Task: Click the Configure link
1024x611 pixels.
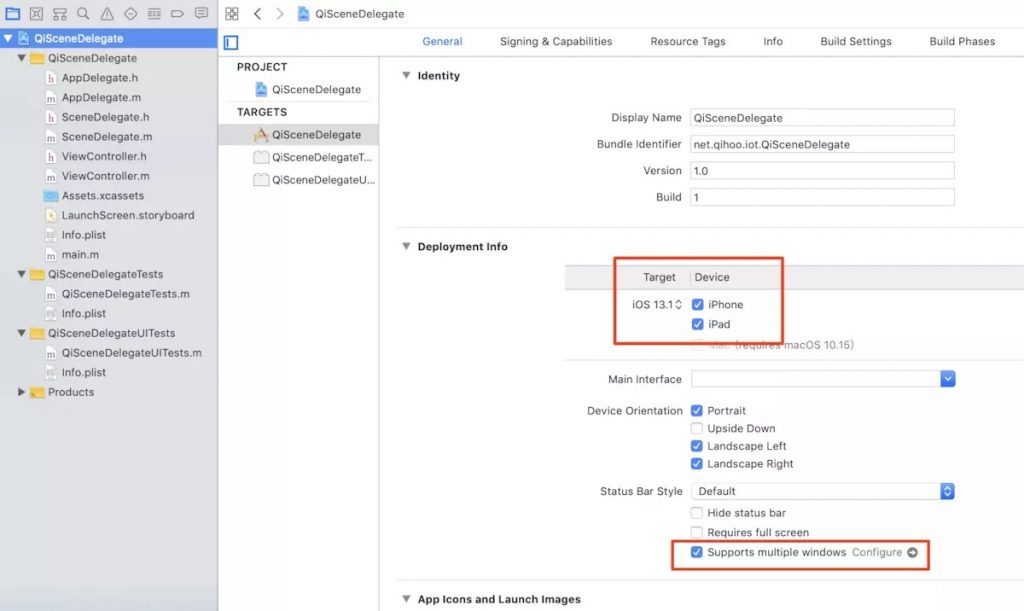Action: pos(876,552)
